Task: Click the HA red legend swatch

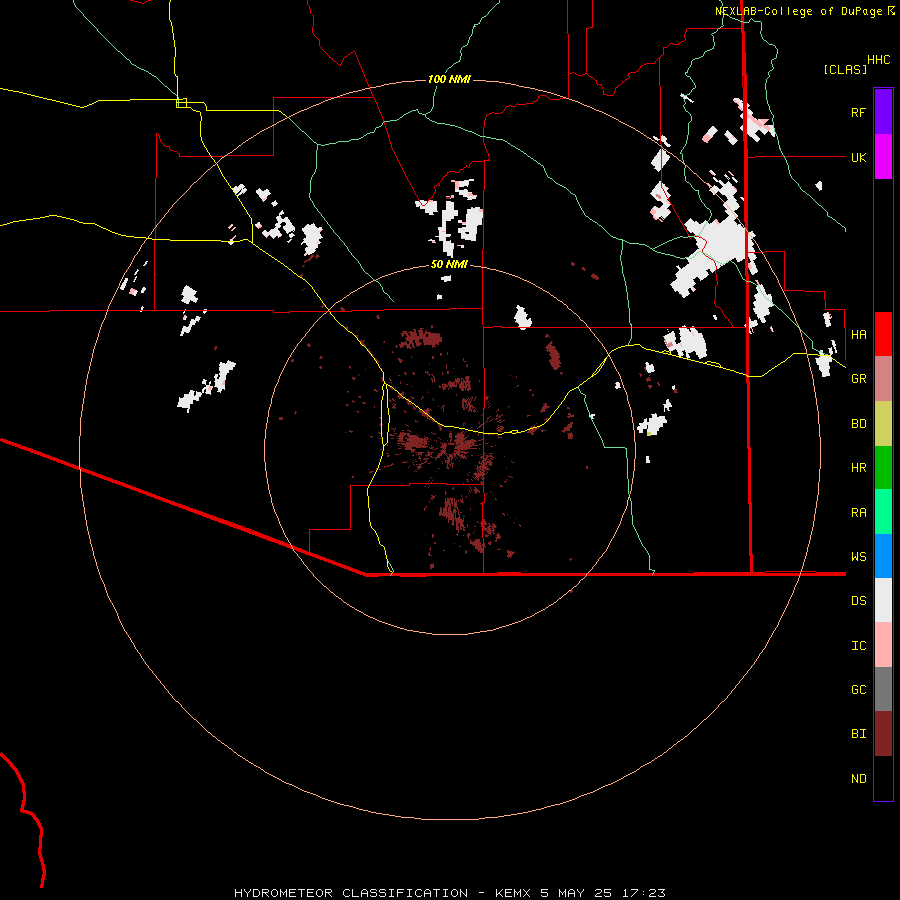Action: pyautogui.click(x=883, y=334)
